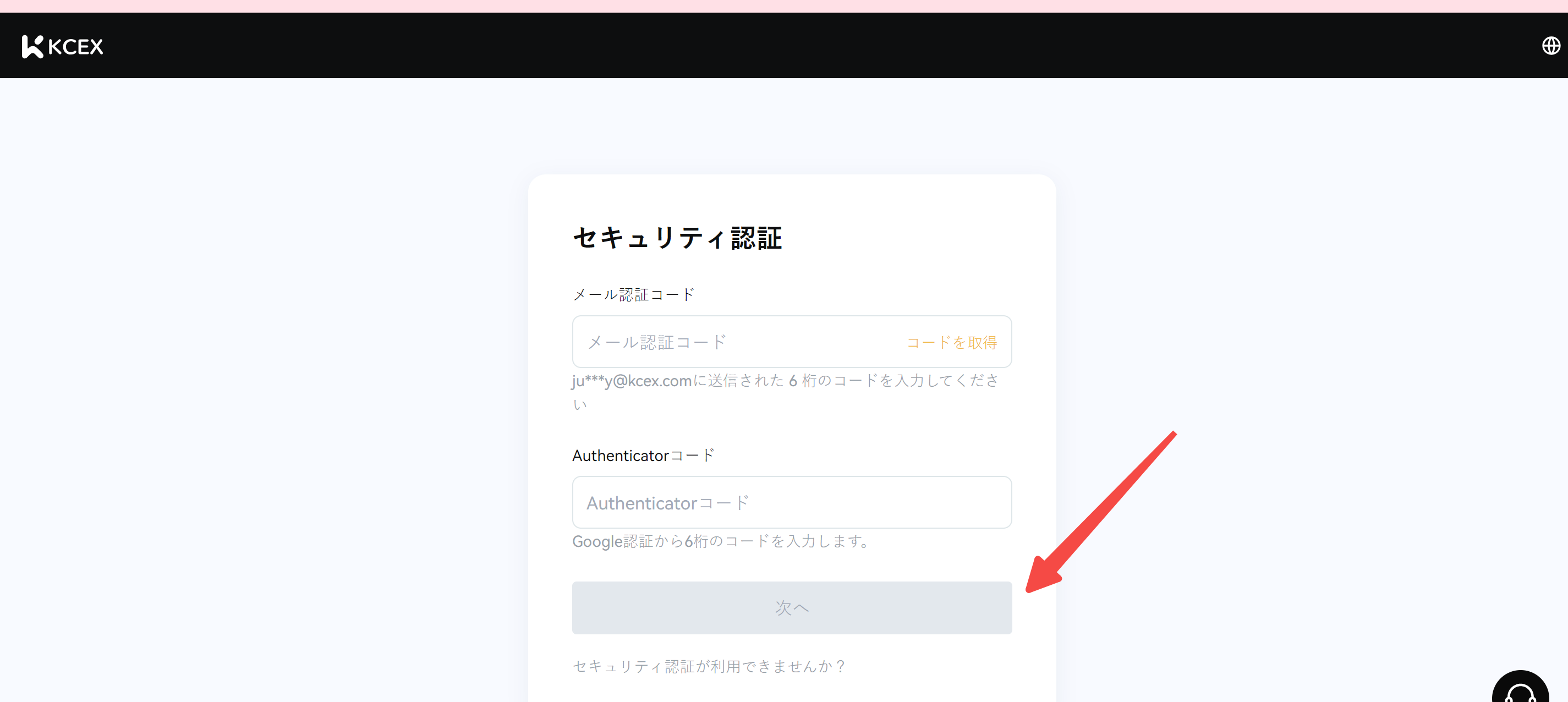The height and width of the screenshot is (702, 1568).
Task: Click the コードを取得 link
Action: click(x=951, y=342)
